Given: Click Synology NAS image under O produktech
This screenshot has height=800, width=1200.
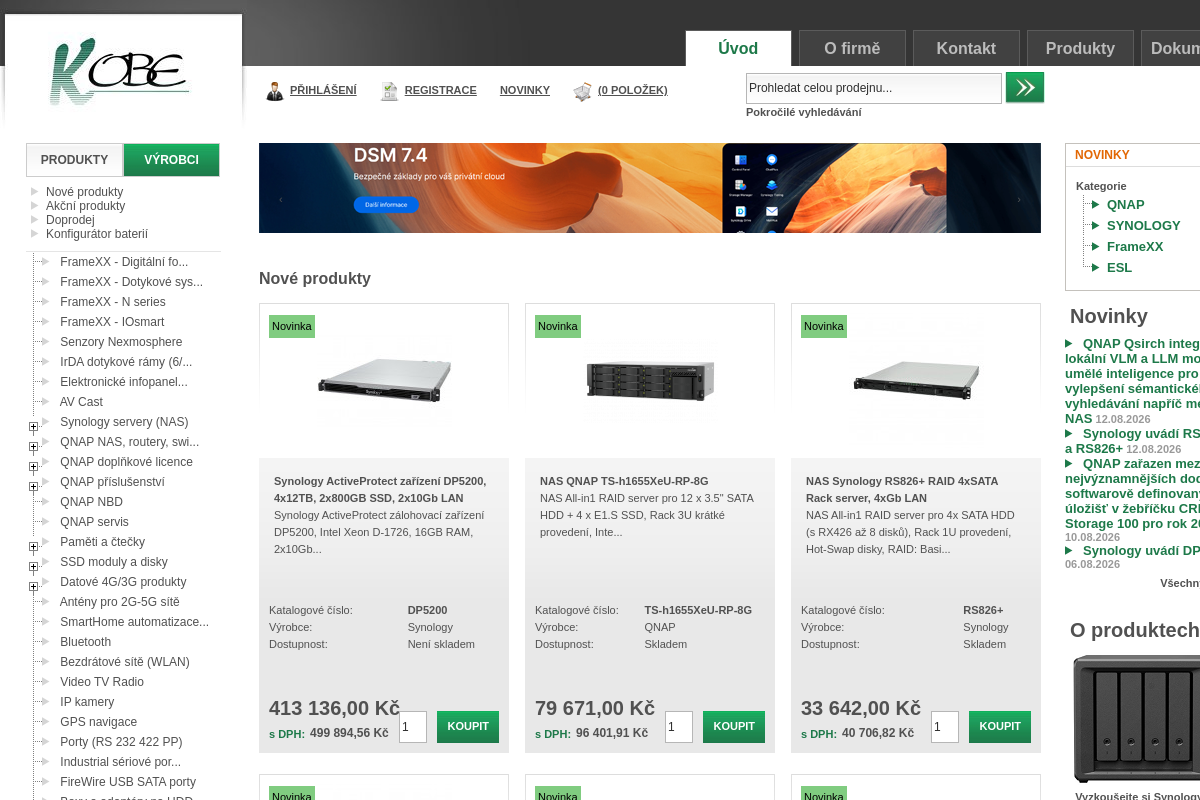Looking at the screenshot, I should 1136,718.
